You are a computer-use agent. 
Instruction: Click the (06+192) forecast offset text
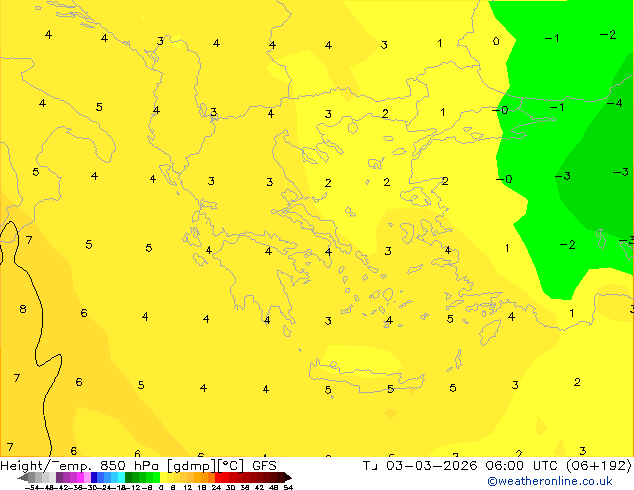click(x=599, y=466)
